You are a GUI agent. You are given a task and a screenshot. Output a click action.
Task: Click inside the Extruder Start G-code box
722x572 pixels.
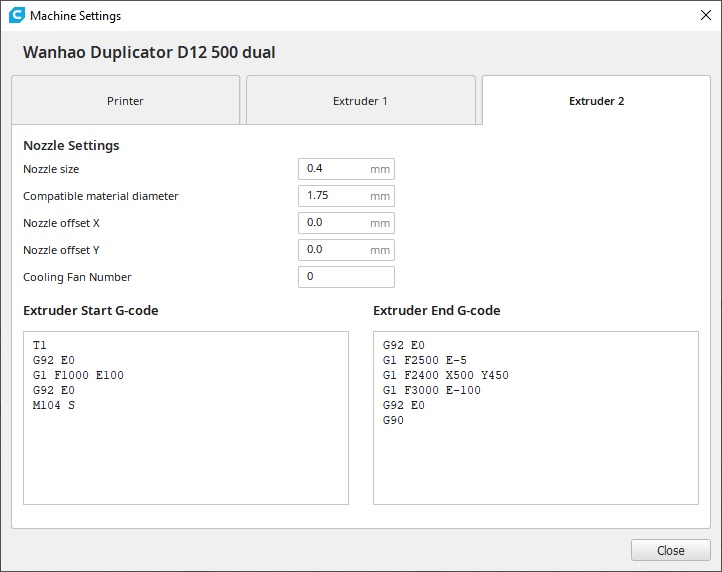186,418
